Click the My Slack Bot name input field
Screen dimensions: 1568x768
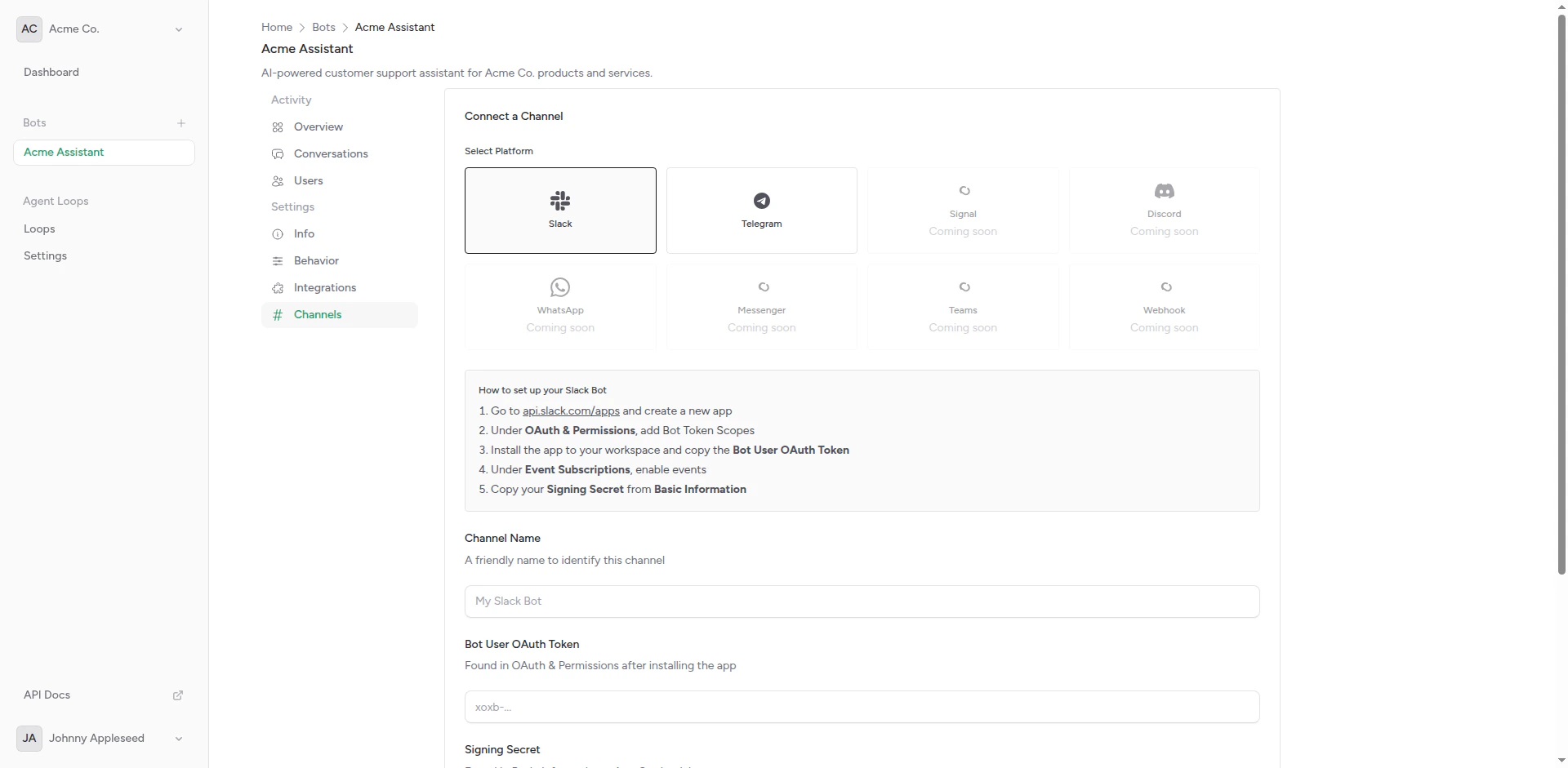point(861,602)
